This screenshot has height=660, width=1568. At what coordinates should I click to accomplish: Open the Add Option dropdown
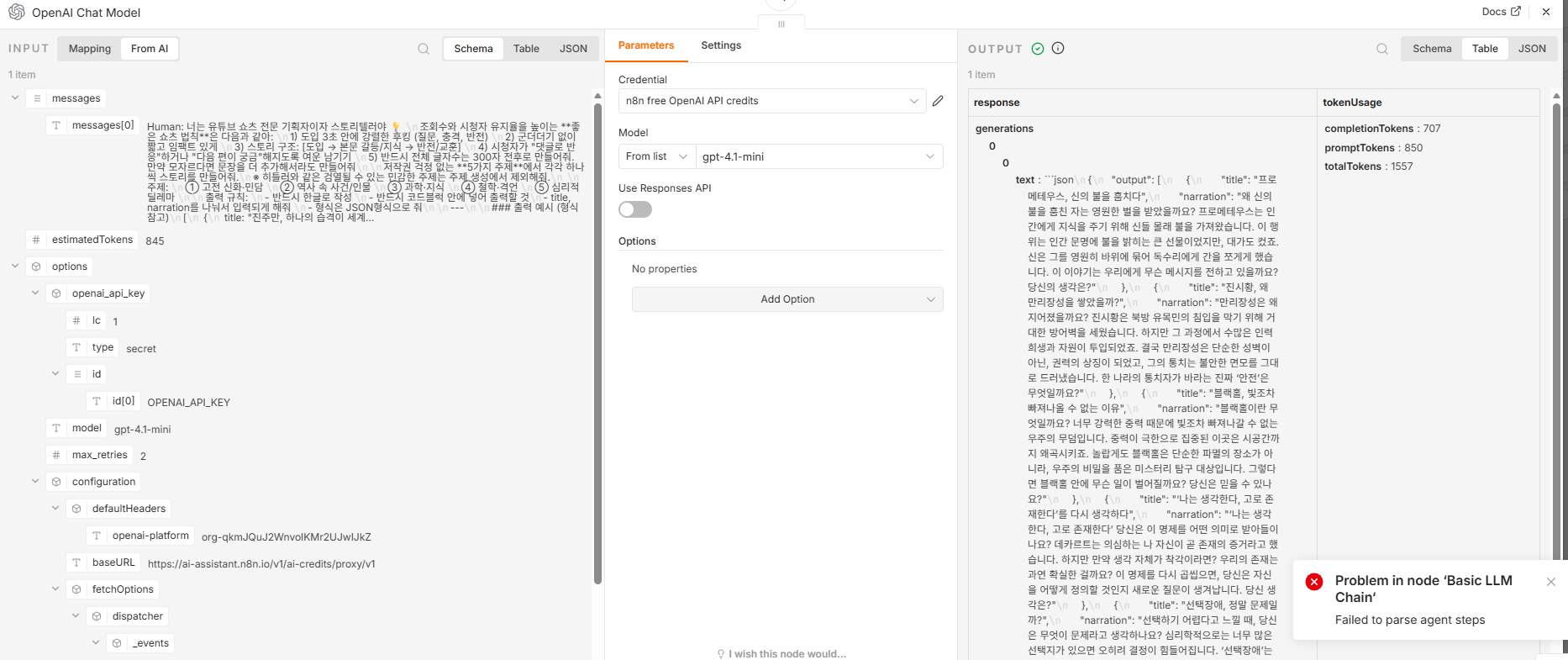(787, 299)
